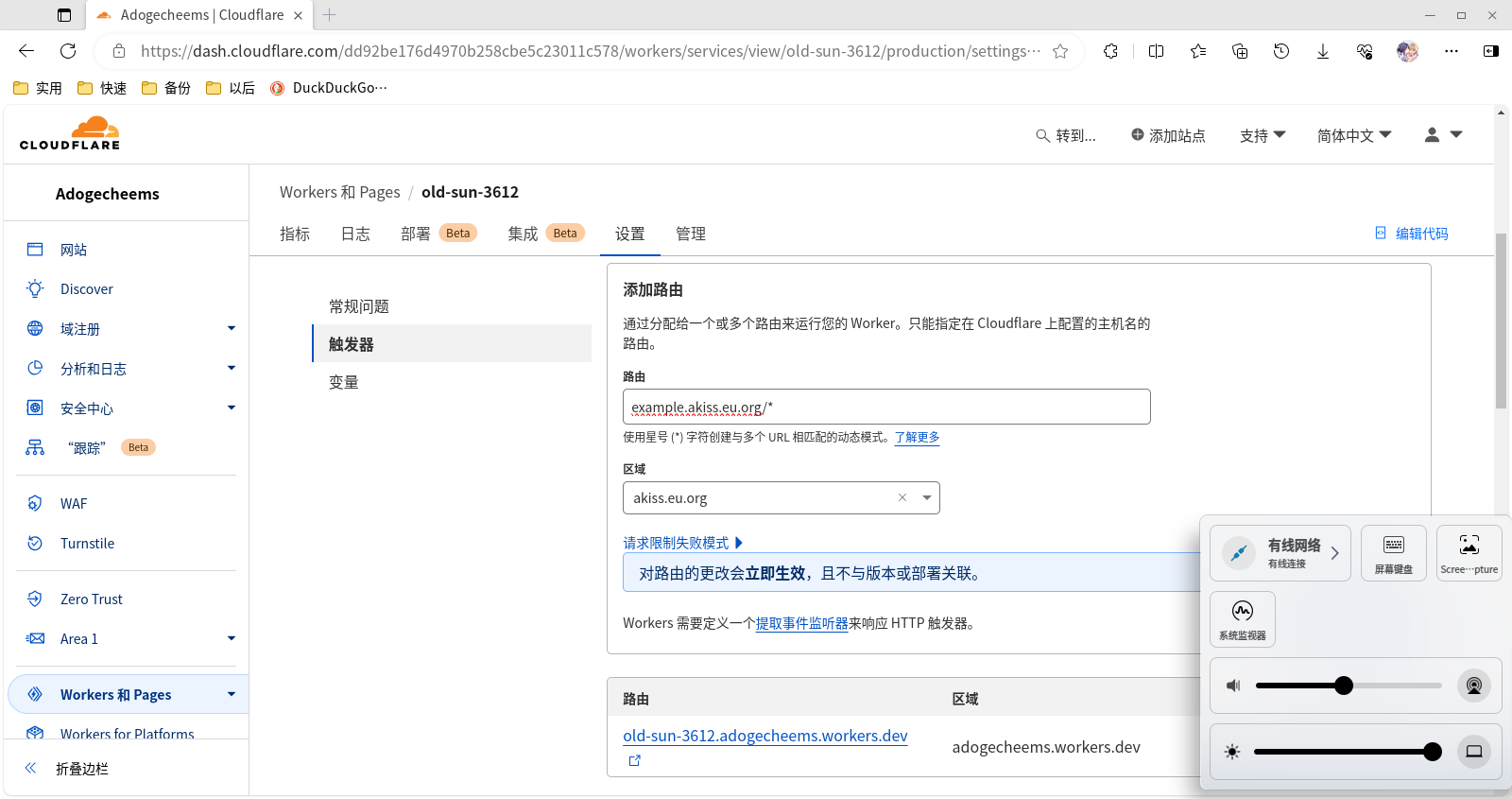Open the 提取事件监听器 link
Viewport: 1512px width, 799px height.
coord(801,623)
